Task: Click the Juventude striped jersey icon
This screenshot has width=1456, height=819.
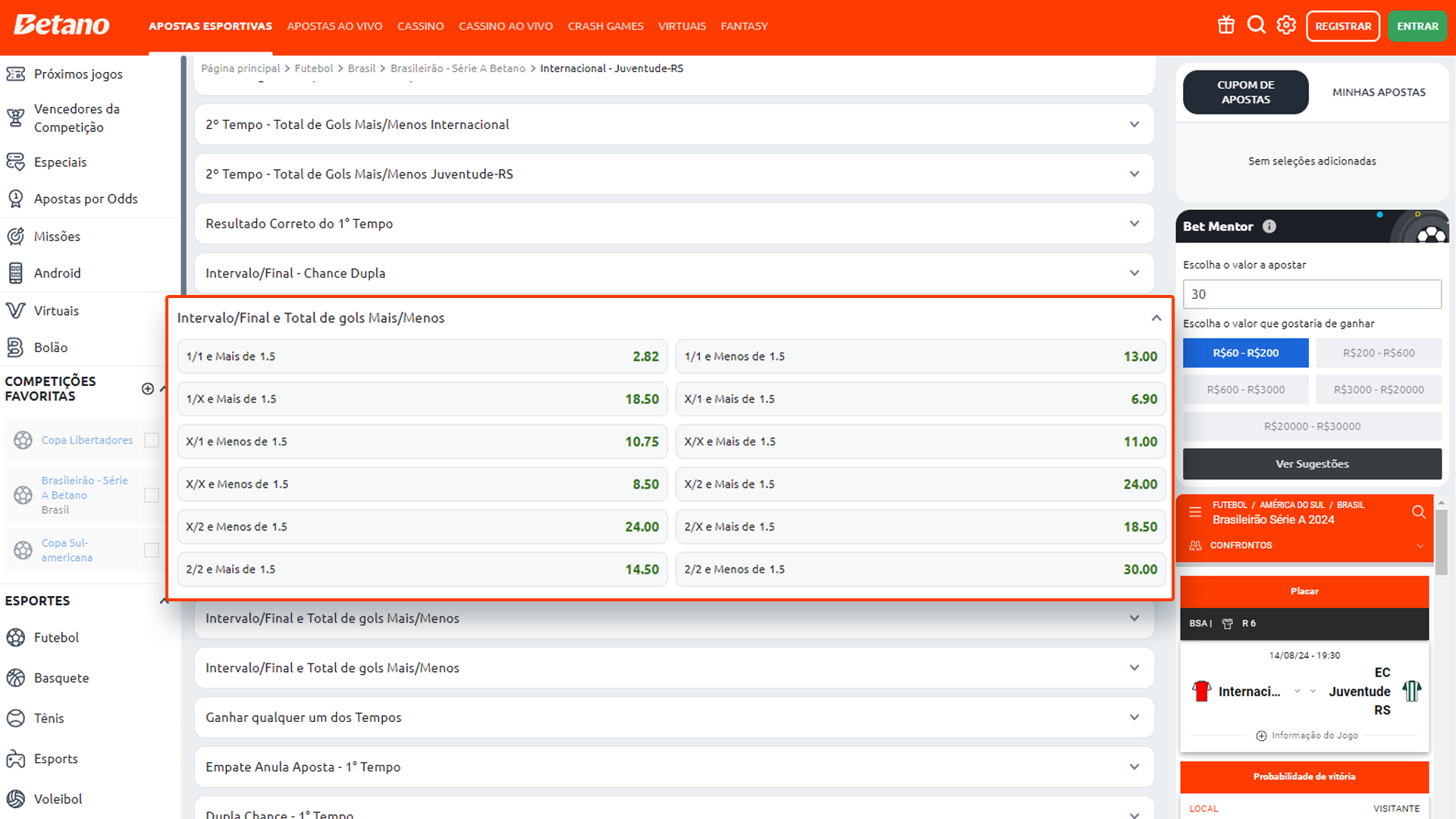Action: (1411, 691)
